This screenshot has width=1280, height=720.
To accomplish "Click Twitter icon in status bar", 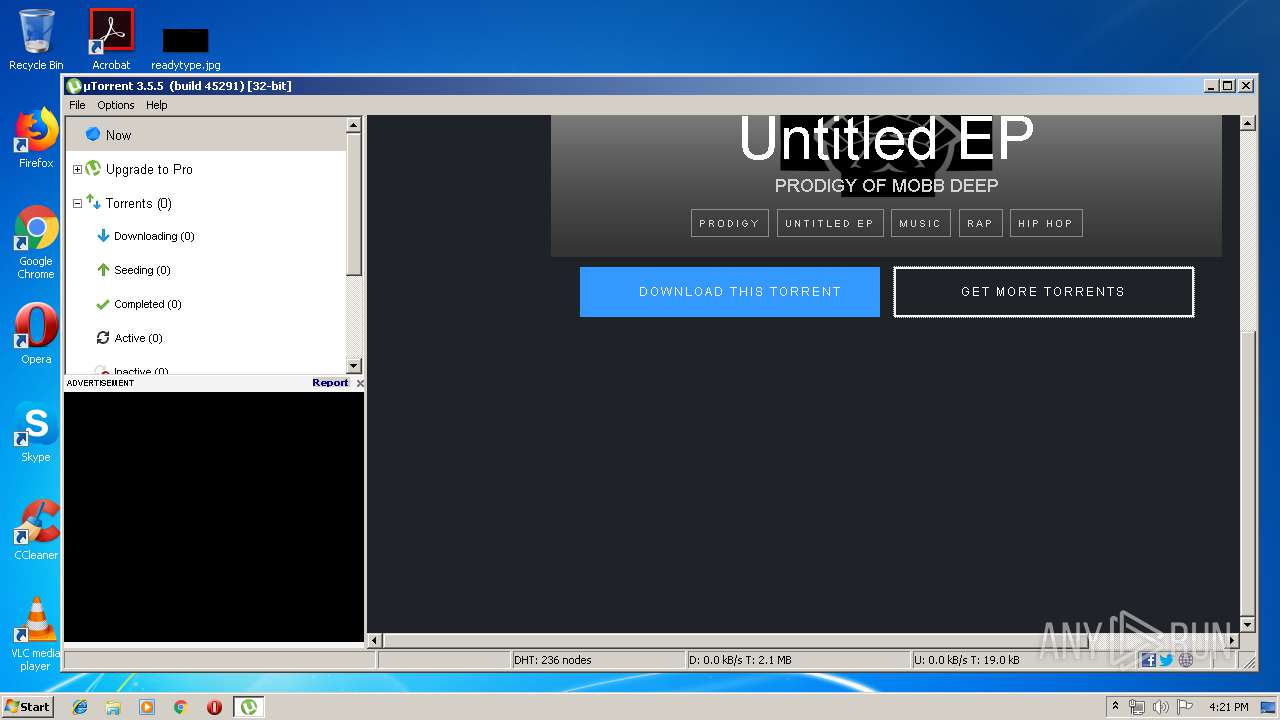I will 1166,660.
